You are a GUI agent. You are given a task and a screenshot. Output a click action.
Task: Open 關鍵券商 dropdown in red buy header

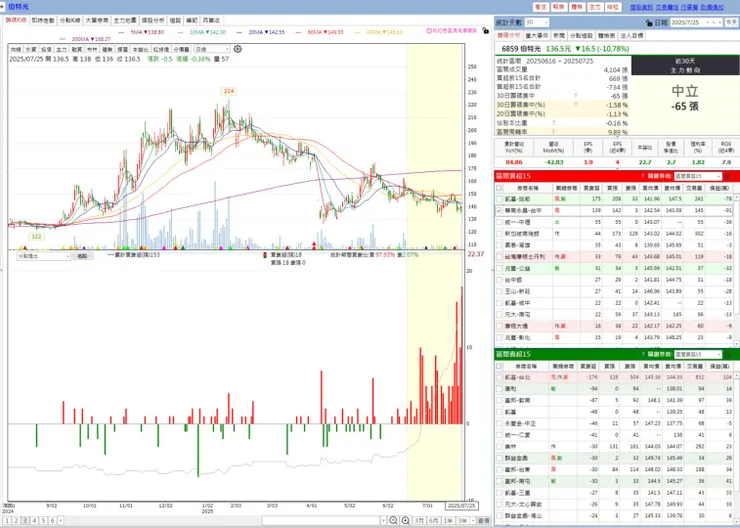698,176
